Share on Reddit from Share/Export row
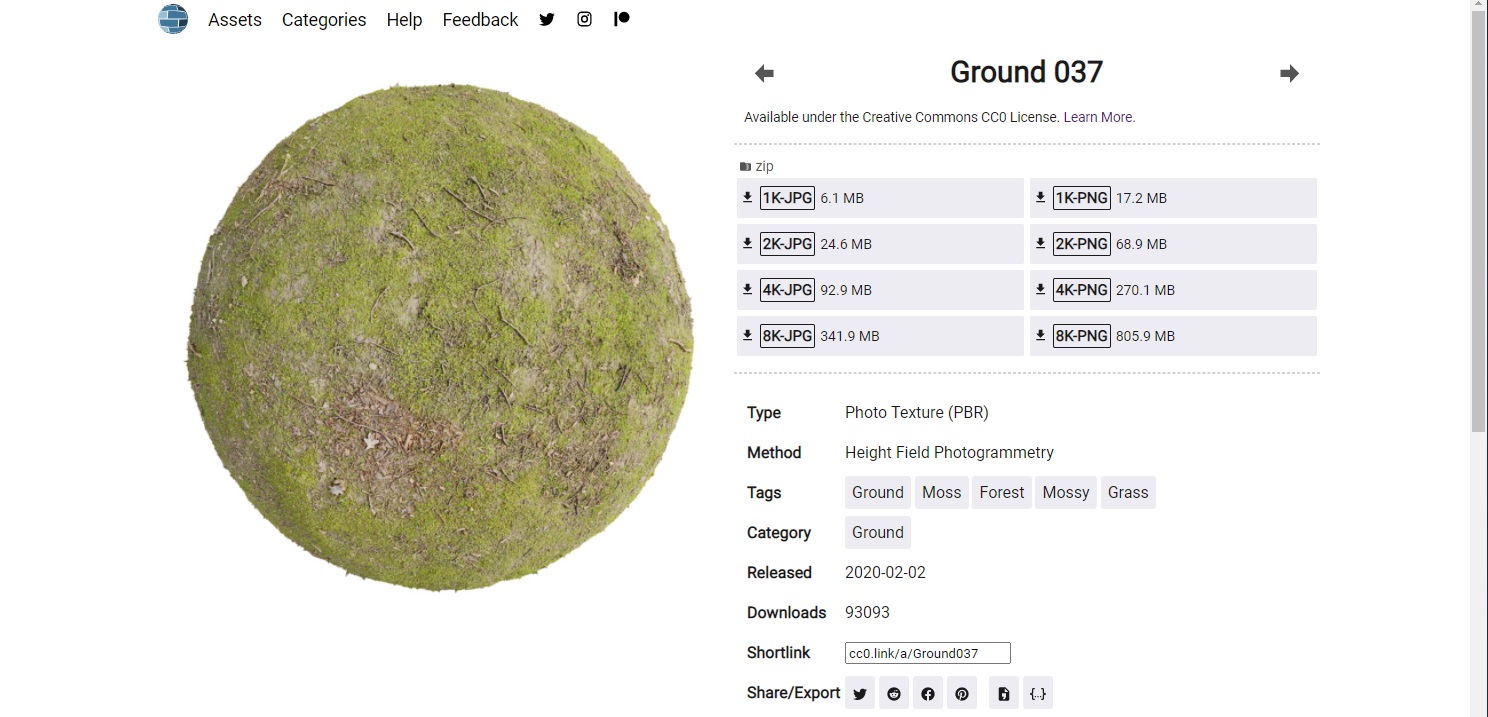The image size is (1488, 717). click(894, 693)
